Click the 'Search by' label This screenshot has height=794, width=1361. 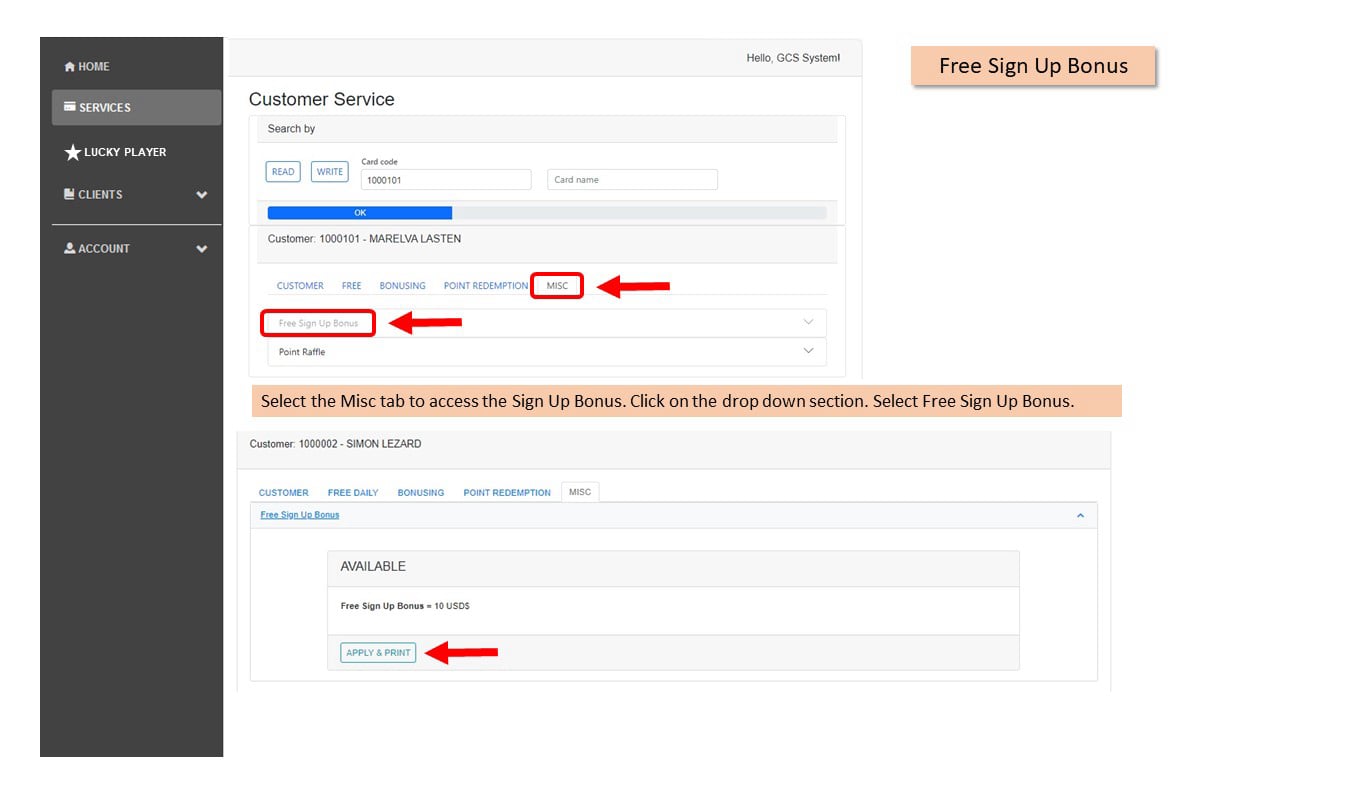pyautogui.click(x=291, y=129)
